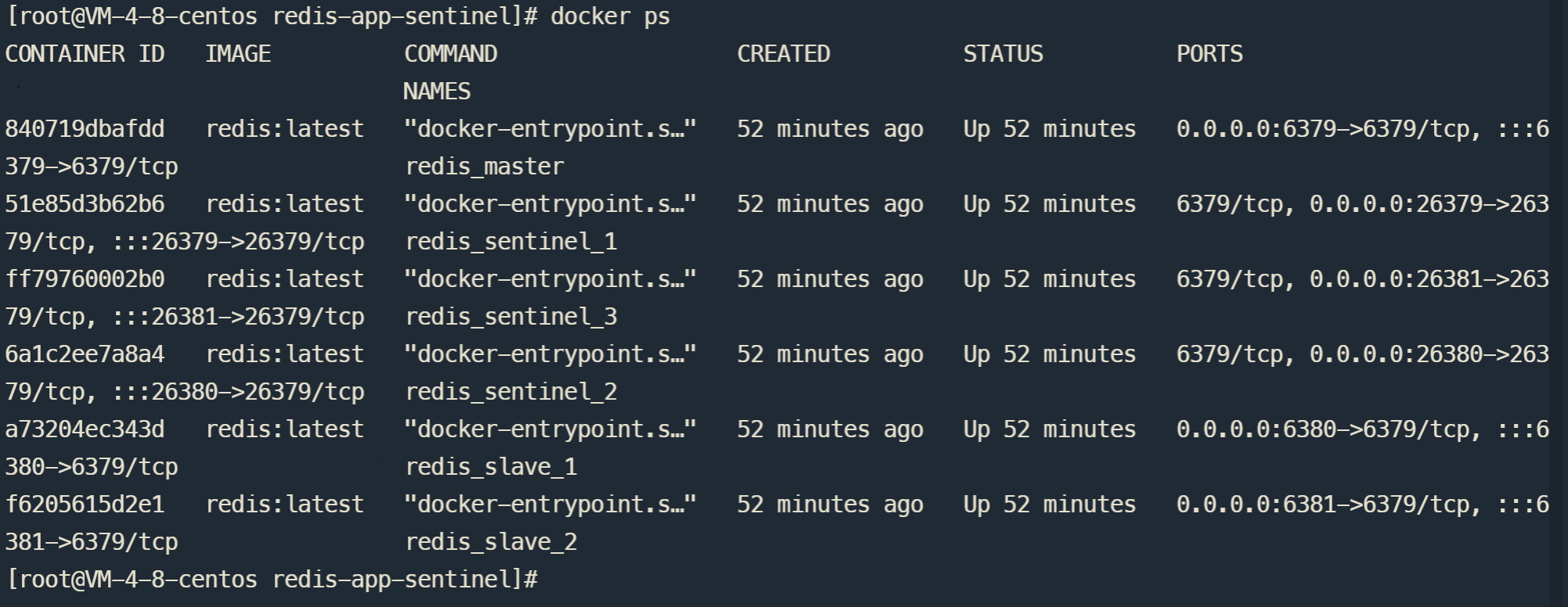Click the redis_slave_1 container name
Screen dimensions: 1568x607
point(491,467)
